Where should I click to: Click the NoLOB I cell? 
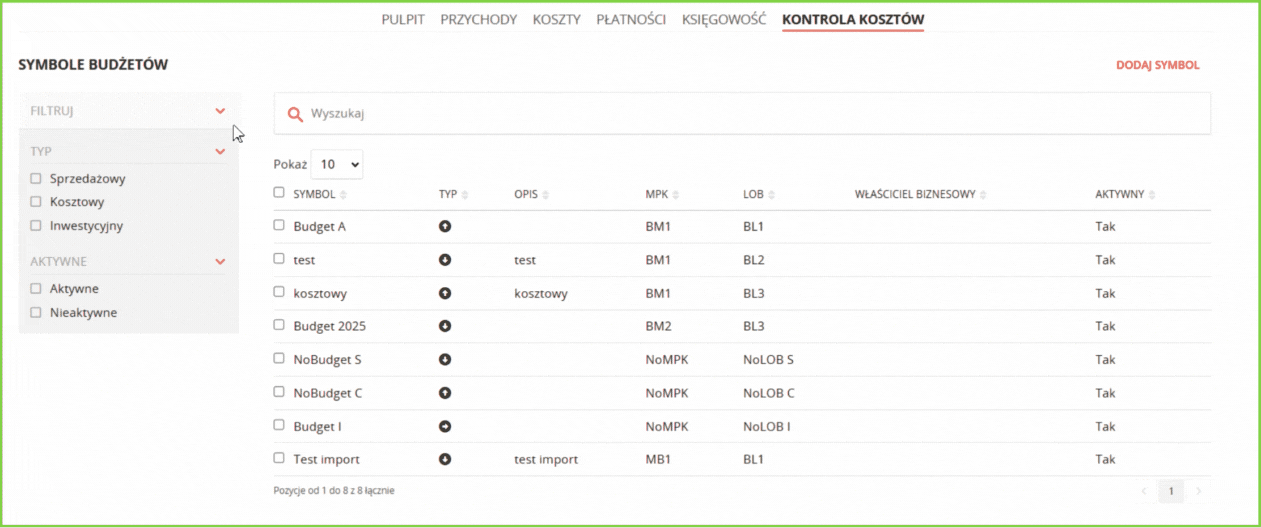[x=767, y=426]
